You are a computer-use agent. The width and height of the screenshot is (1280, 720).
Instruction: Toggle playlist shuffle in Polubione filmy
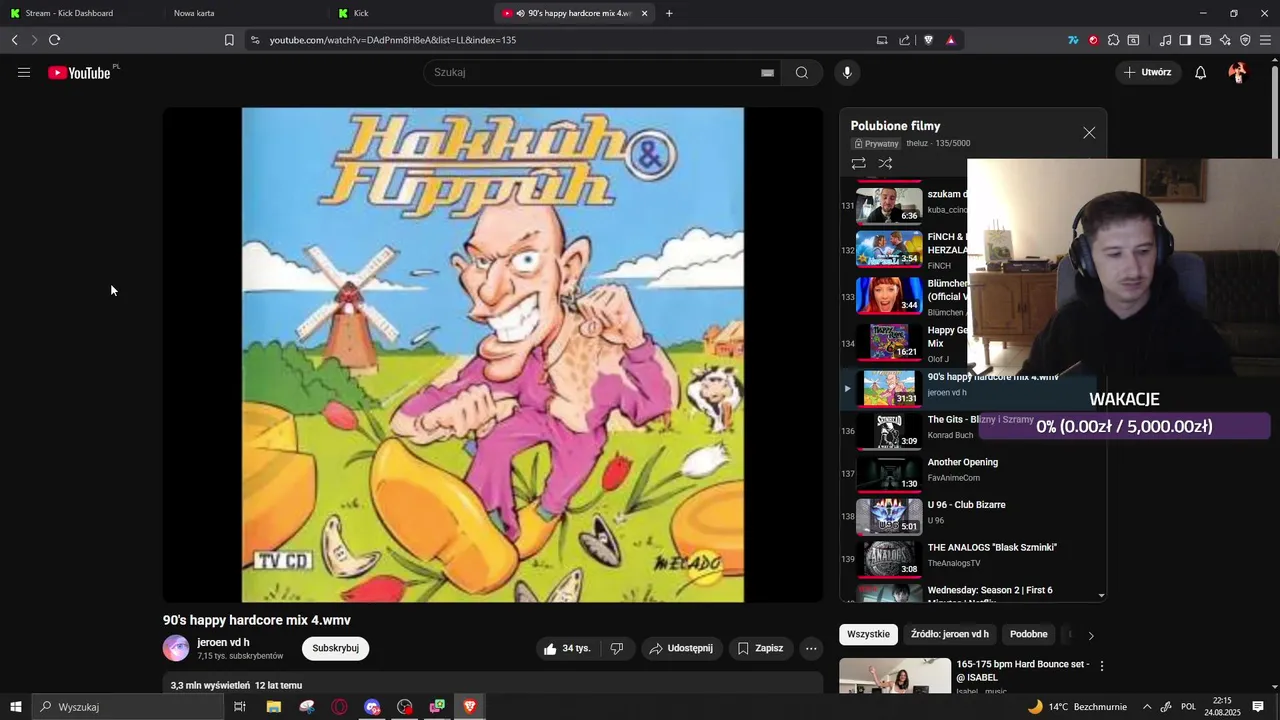click(885, 163)
